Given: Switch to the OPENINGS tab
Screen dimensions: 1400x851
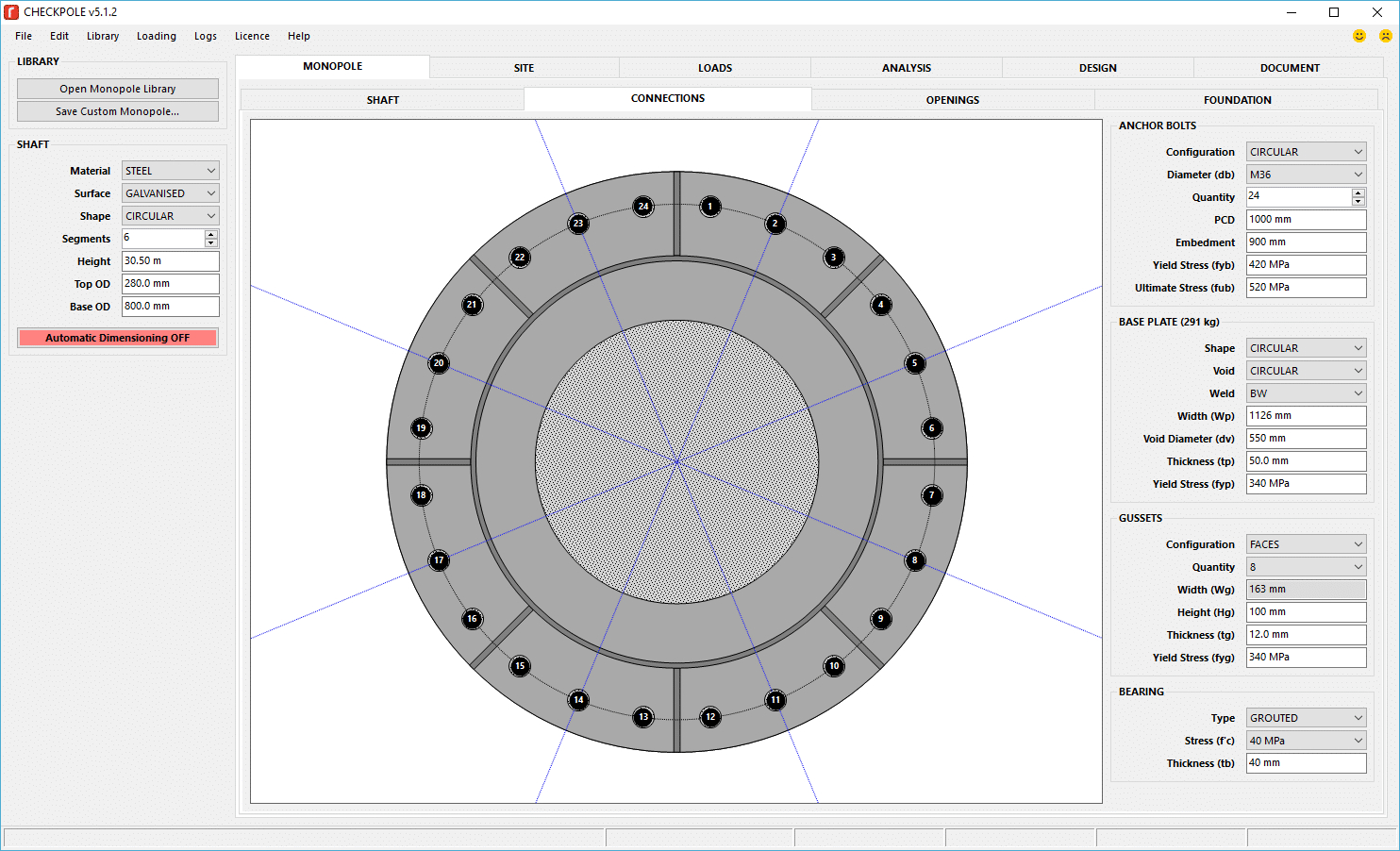Looking at the screenshot, I should pyautogui.click(x=952, y=99).
